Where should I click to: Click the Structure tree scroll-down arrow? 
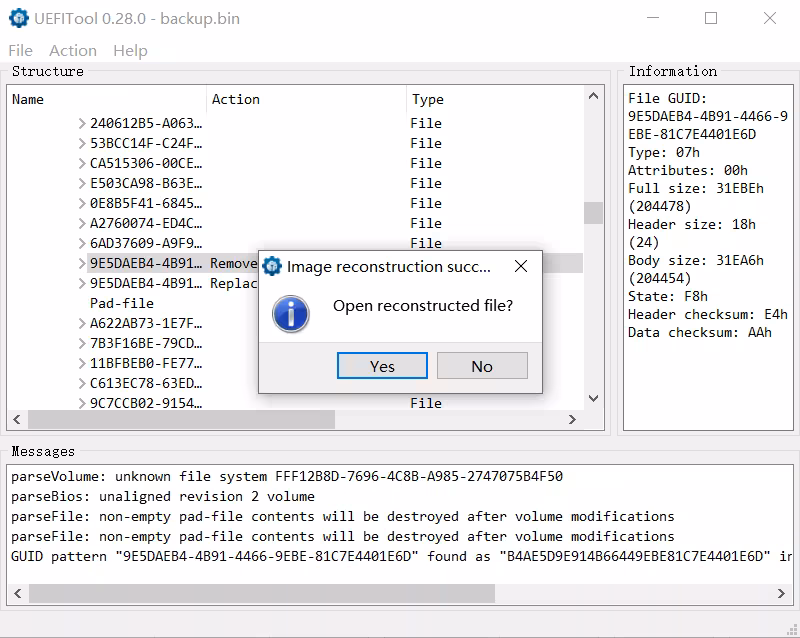click(593, 398)
